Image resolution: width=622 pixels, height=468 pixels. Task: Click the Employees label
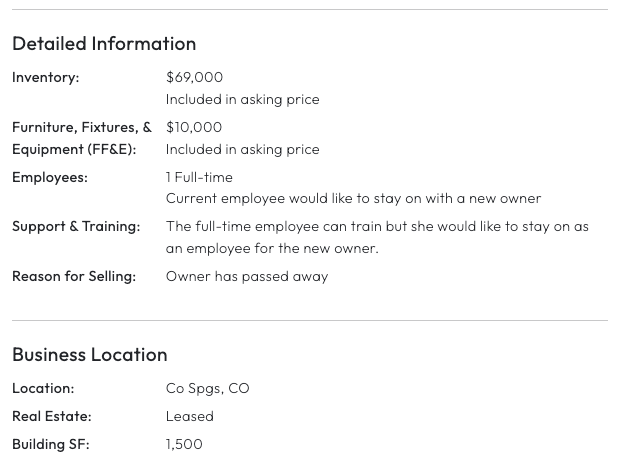50,177
